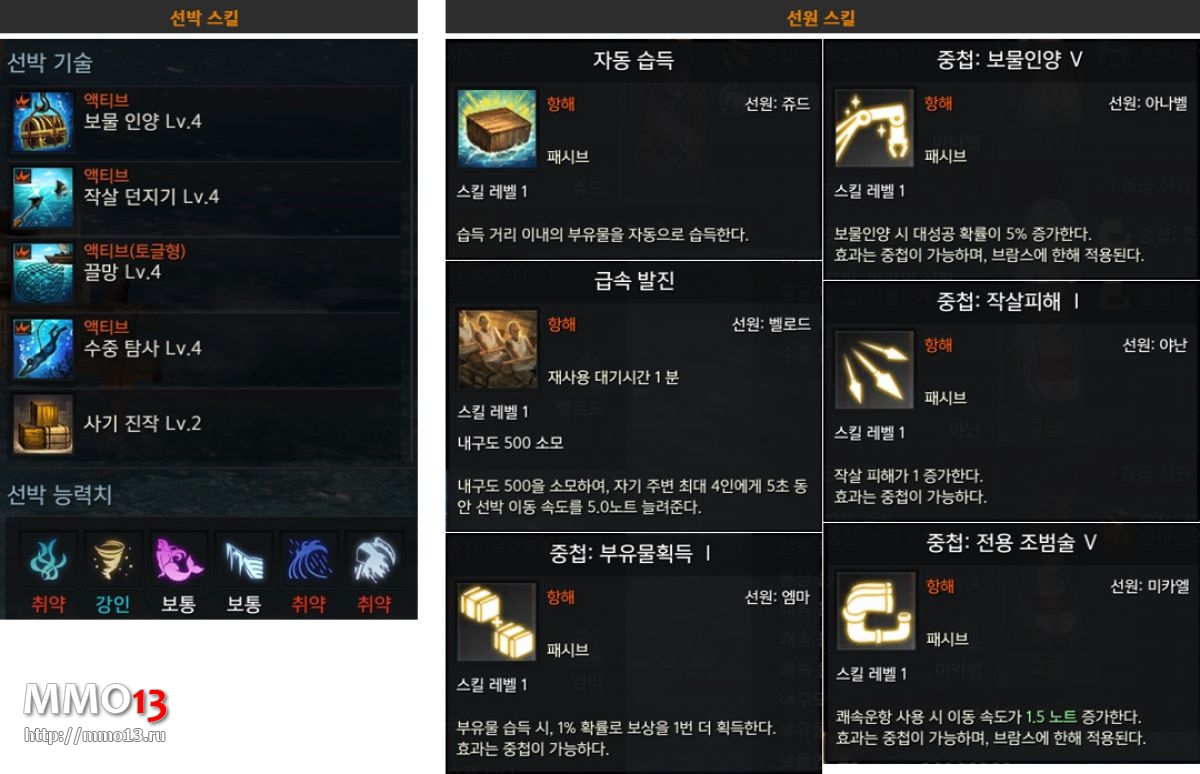Visit the http://mmo13.ru link
This screenshot has width=1200, height=774.
pos(94,736)
